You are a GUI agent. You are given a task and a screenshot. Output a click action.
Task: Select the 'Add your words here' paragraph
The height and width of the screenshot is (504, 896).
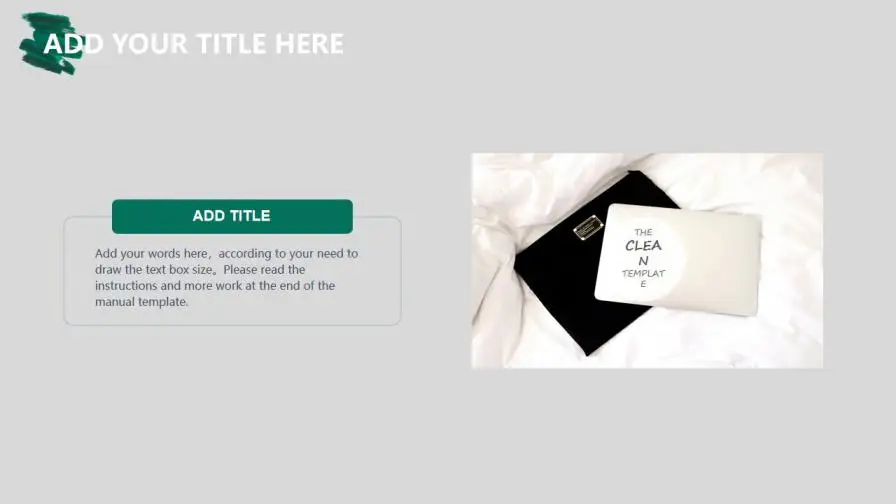click(226, 277)
